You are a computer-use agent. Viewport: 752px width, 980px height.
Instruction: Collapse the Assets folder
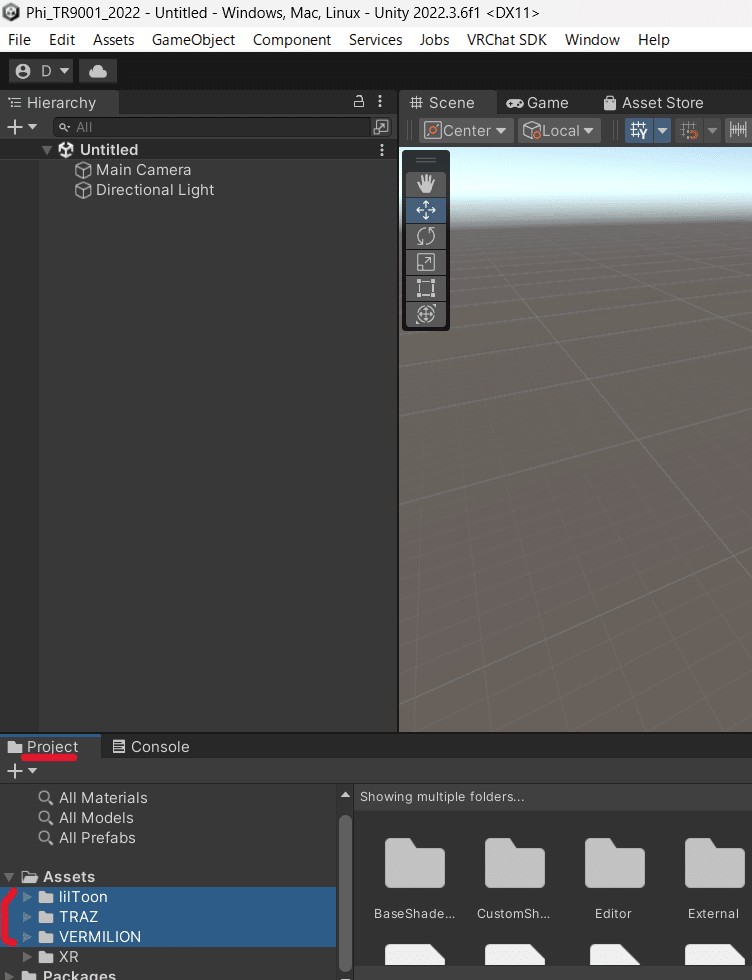coord(9,877)
